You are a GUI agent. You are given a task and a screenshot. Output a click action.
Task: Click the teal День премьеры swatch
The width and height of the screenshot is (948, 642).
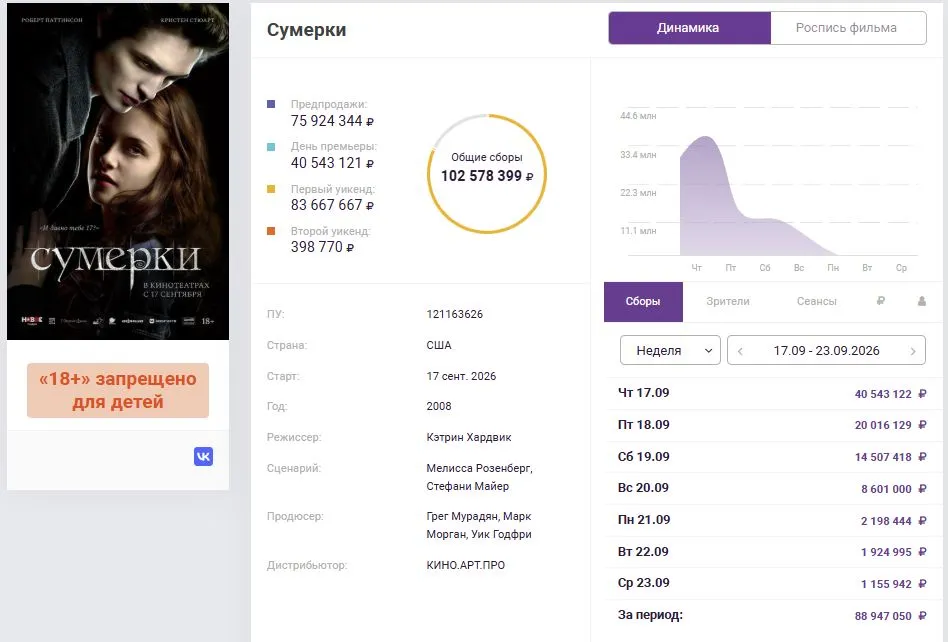(271, 146)
